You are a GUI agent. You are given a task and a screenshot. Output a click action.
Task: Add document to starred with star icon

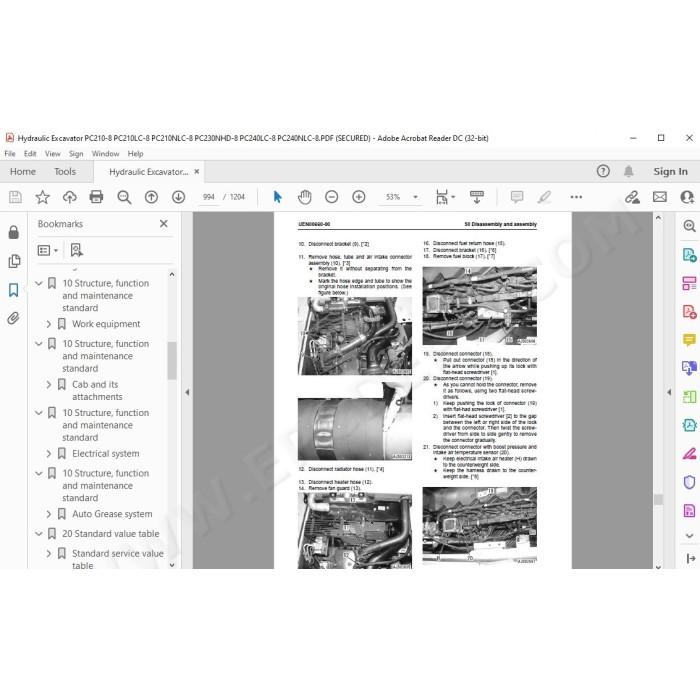pos(42,197)
